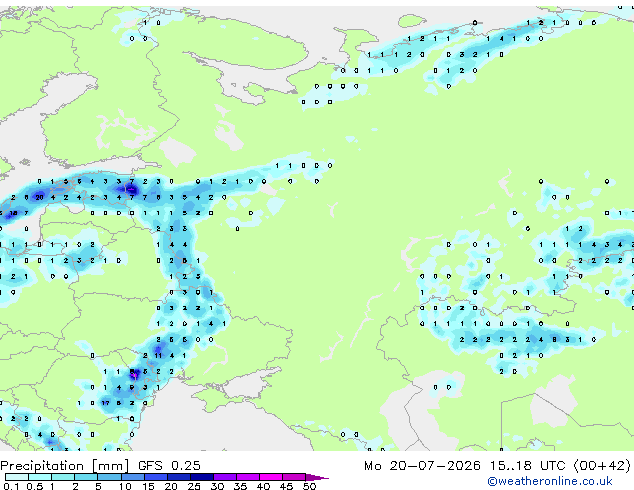Click the 'Mo 20-07-2026' date text

(422, 466)
